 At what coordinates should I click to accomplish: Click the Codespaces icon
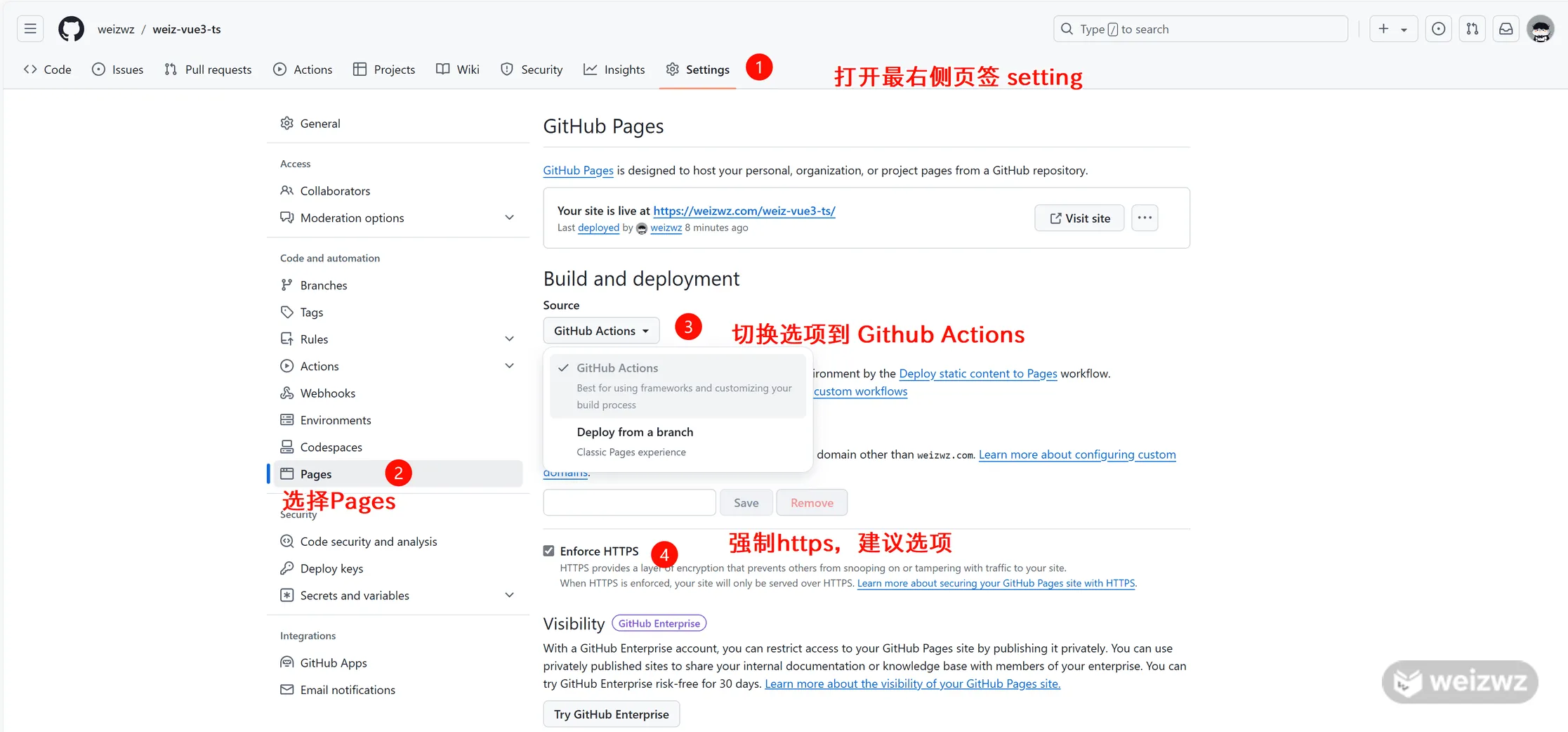click(x=286, y=447)
